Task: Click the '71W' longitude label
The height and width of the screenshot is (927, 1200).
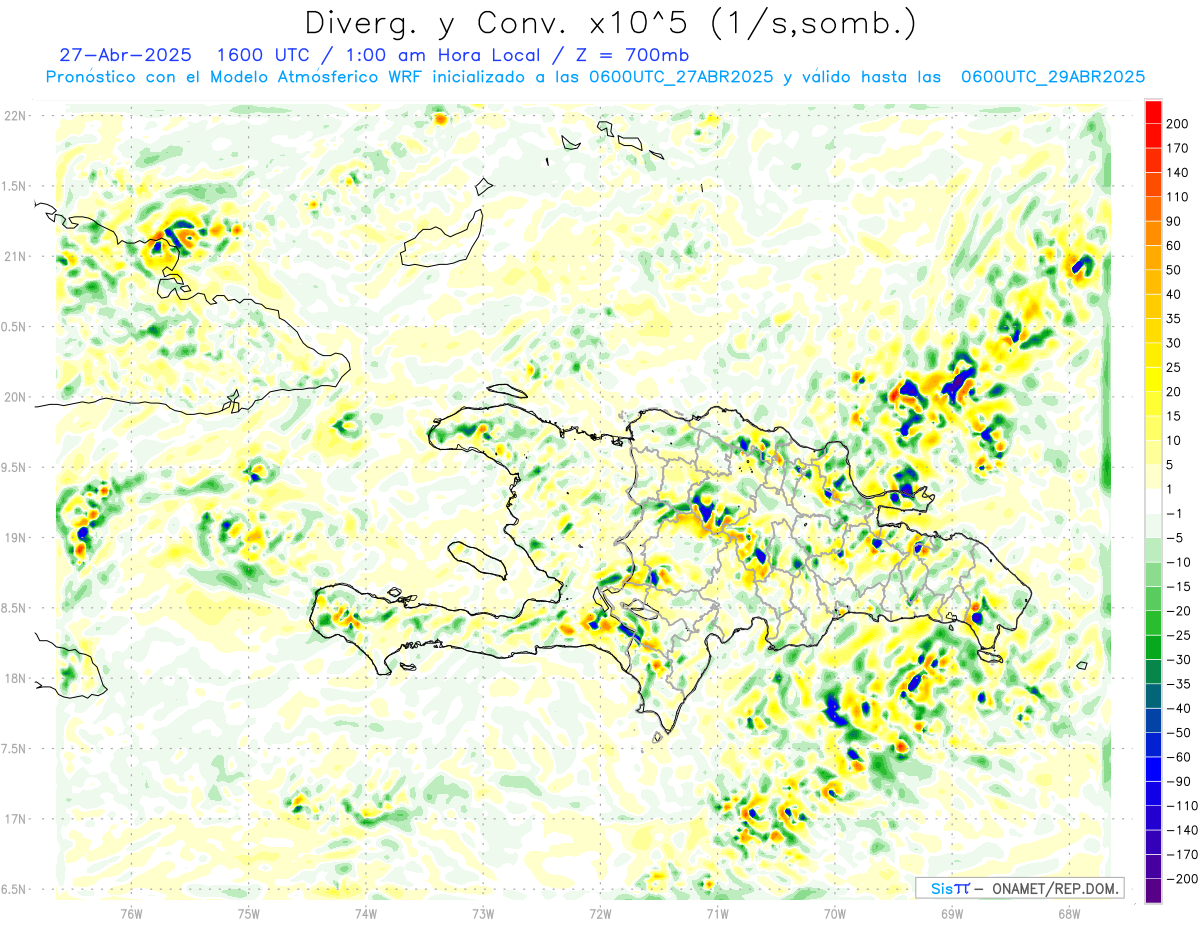Action: pos(717,913)
